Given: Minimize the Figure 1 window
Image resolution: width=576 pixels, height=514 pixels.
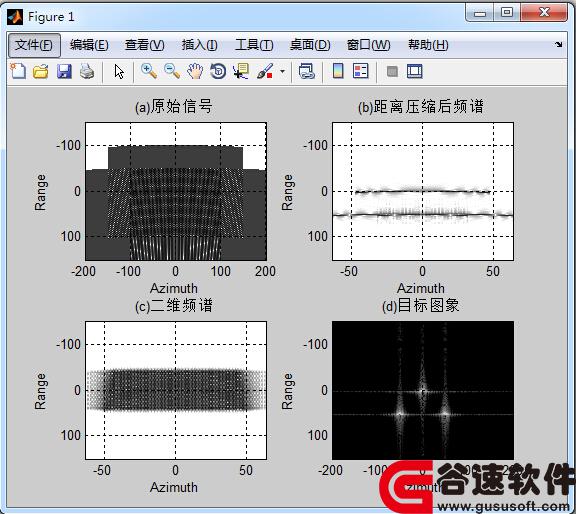Looking at the screenshot, I should [480, 13].
